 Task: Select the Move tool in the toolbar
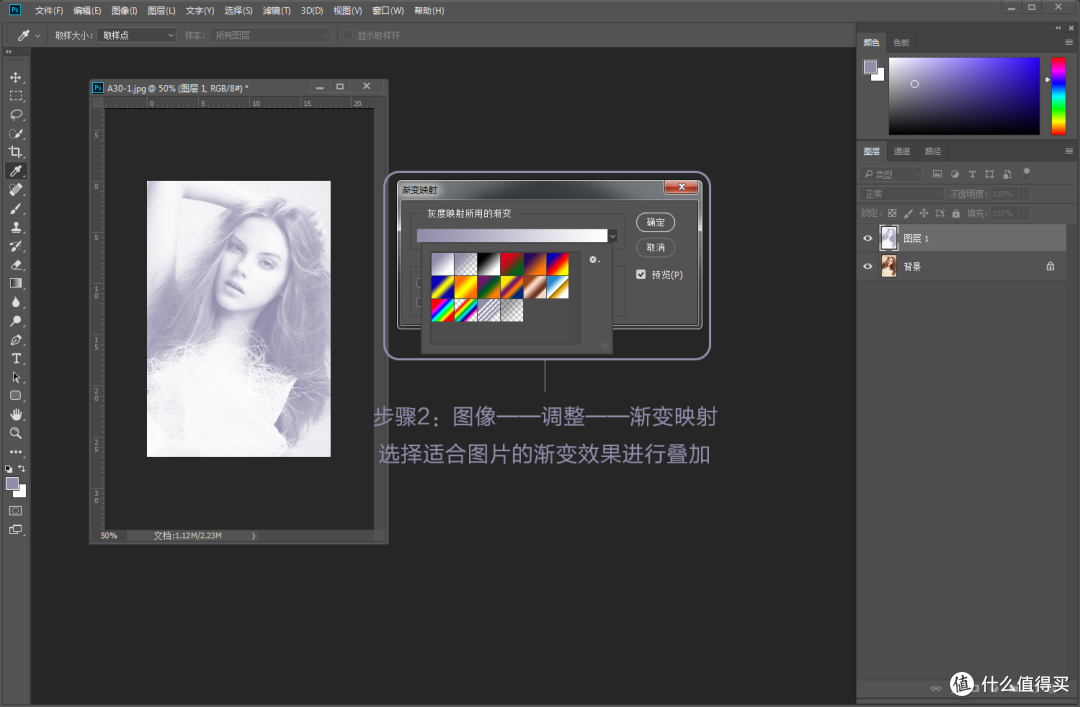[15, 76]
